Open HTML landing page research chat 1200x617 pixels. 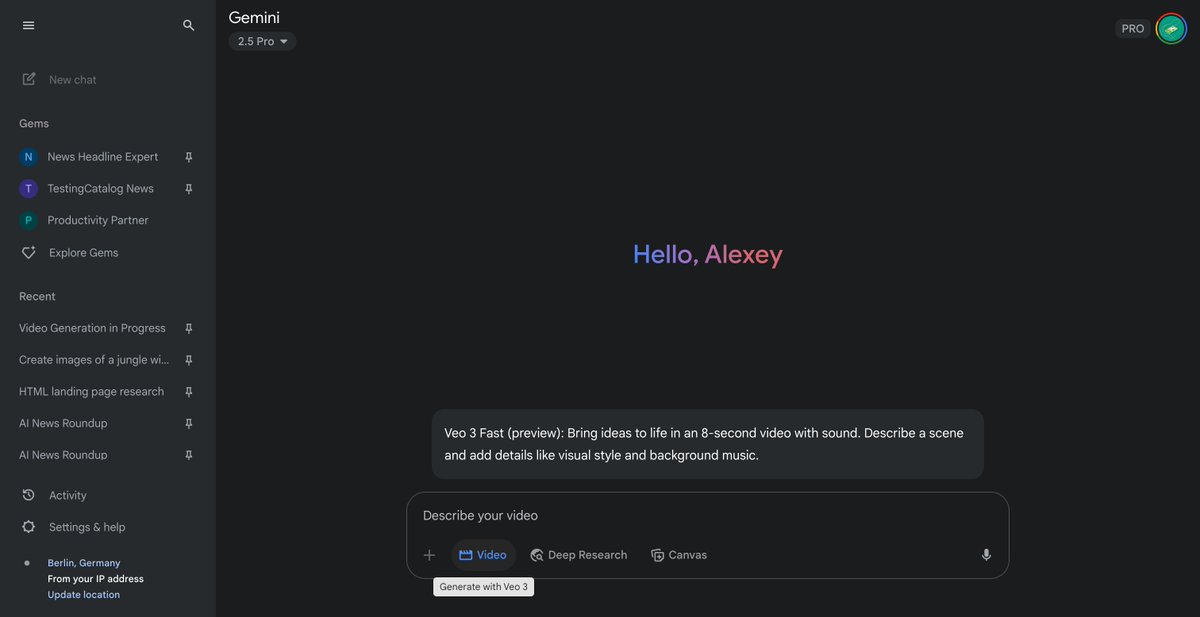[x=91, y=392]
